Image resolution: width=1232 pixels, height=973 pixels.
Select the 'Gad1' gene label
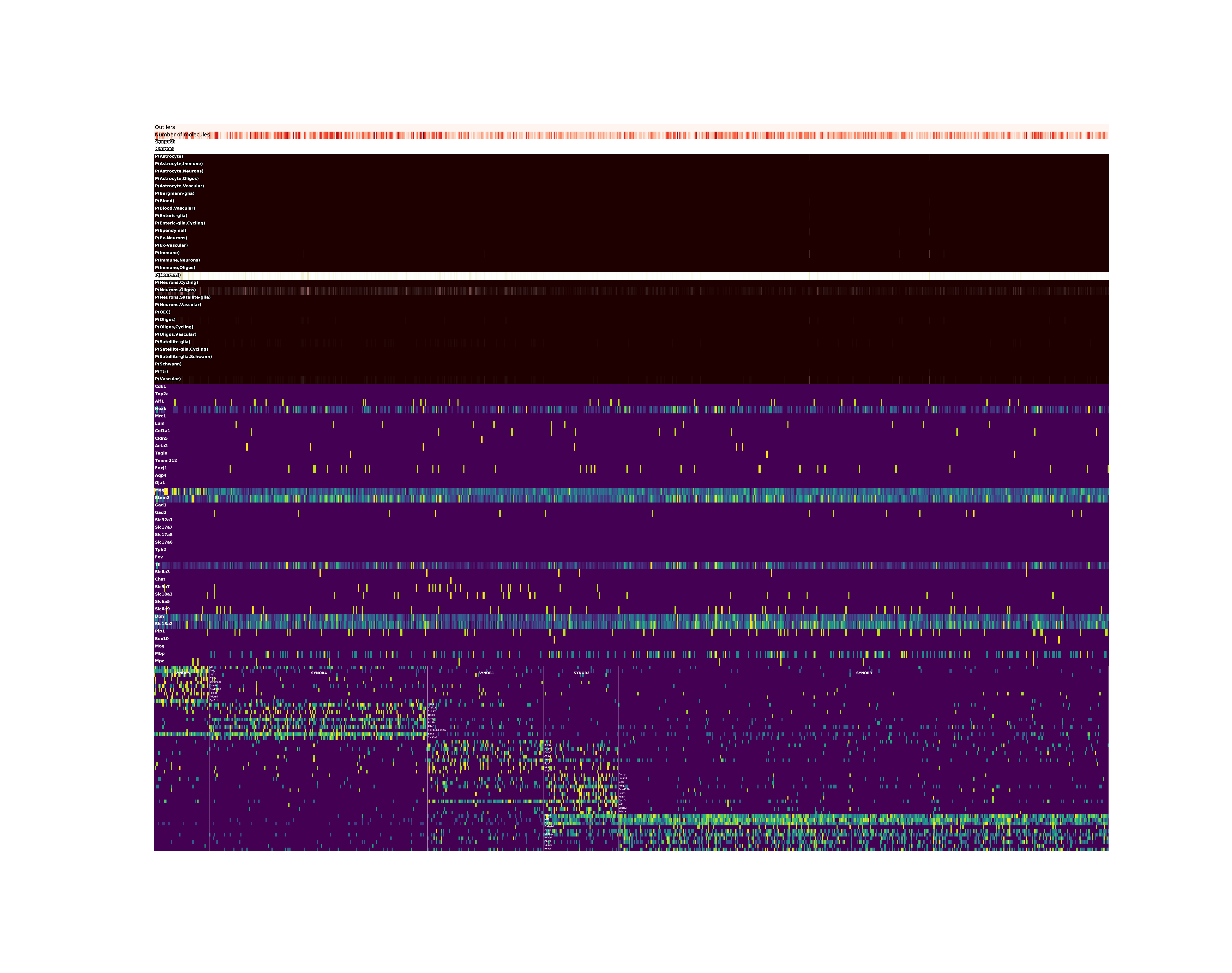pos(161,505)
